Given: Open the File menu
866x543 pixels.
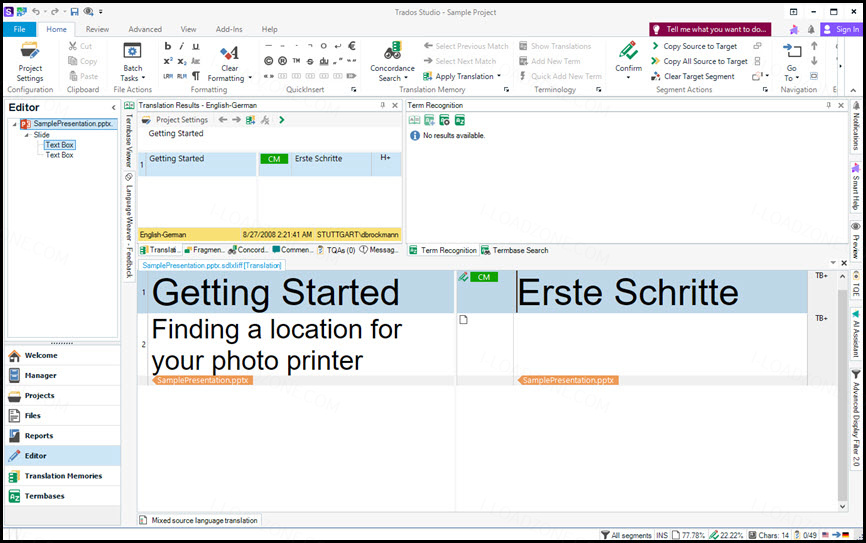Looking at the screenshot, I should point(19,29).
